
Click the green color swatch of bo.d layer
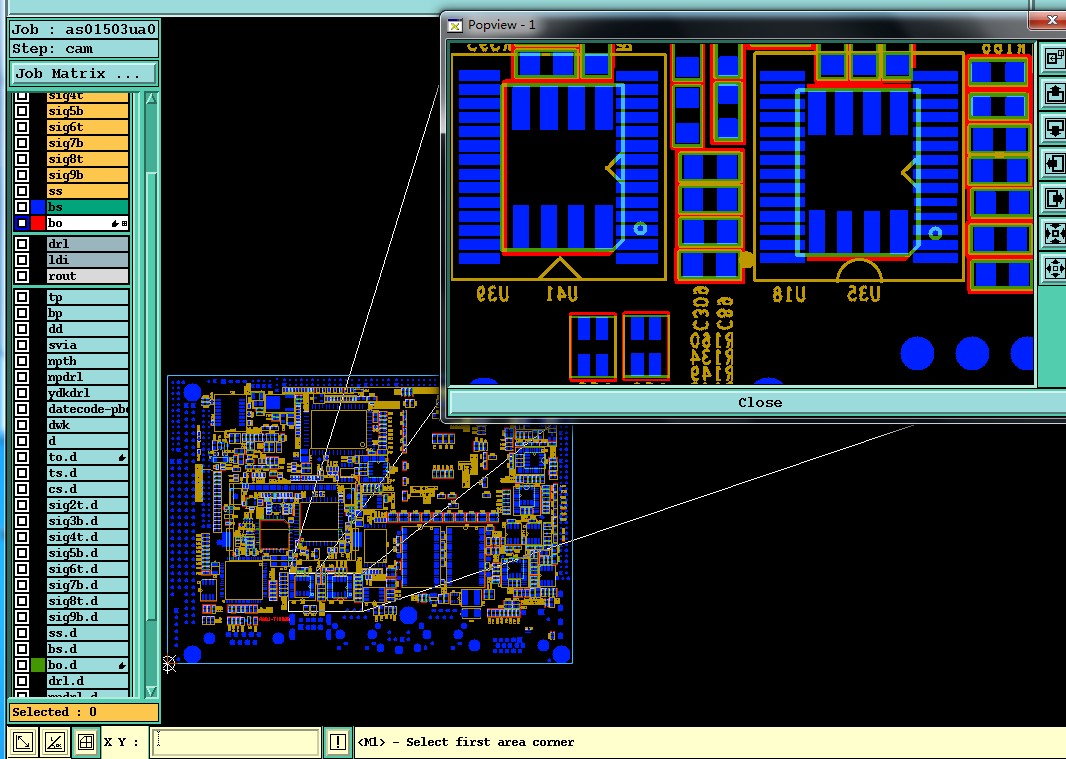[38, 665]
